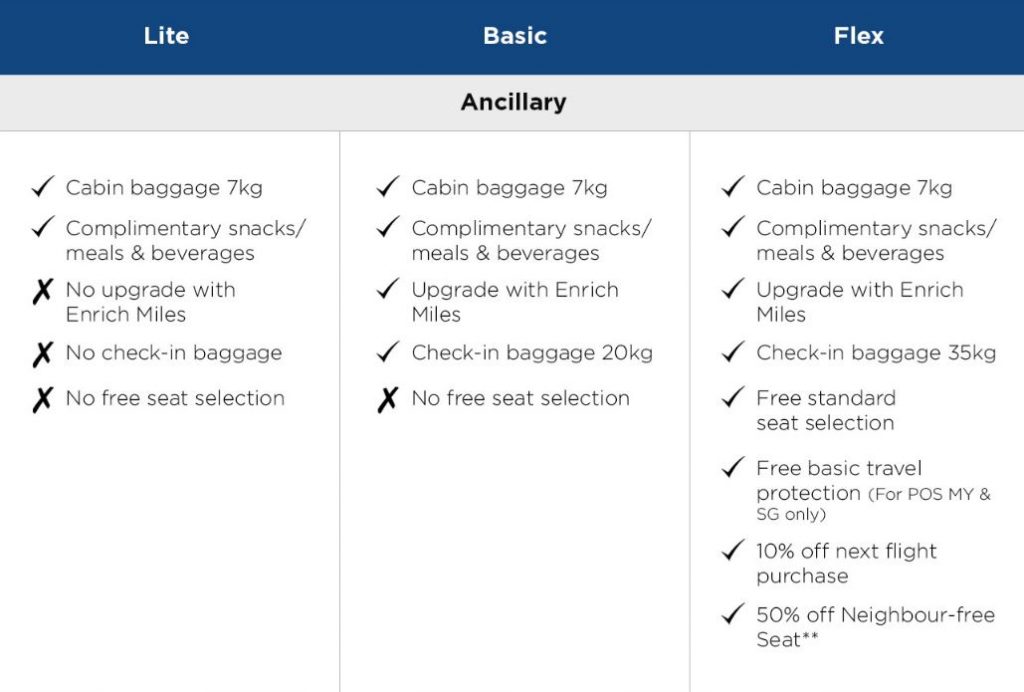Click X mark beside Basic No free seat selection
Screen dimensions: 1024x692
tap(387, 400)
